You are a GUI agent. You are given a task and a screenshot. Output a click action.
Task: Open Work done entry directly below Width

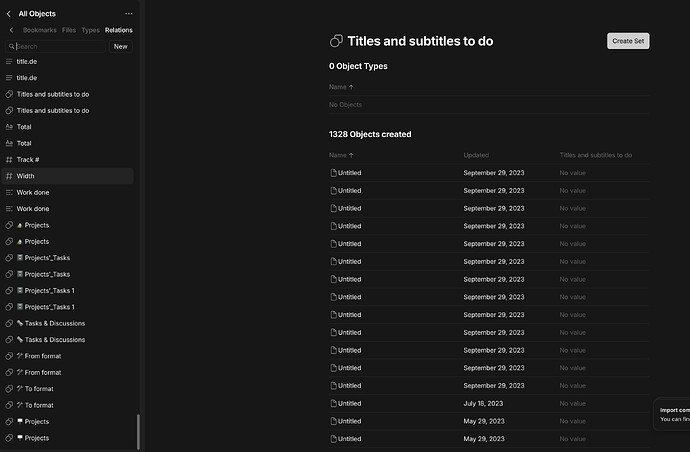(x=67, y=192)
